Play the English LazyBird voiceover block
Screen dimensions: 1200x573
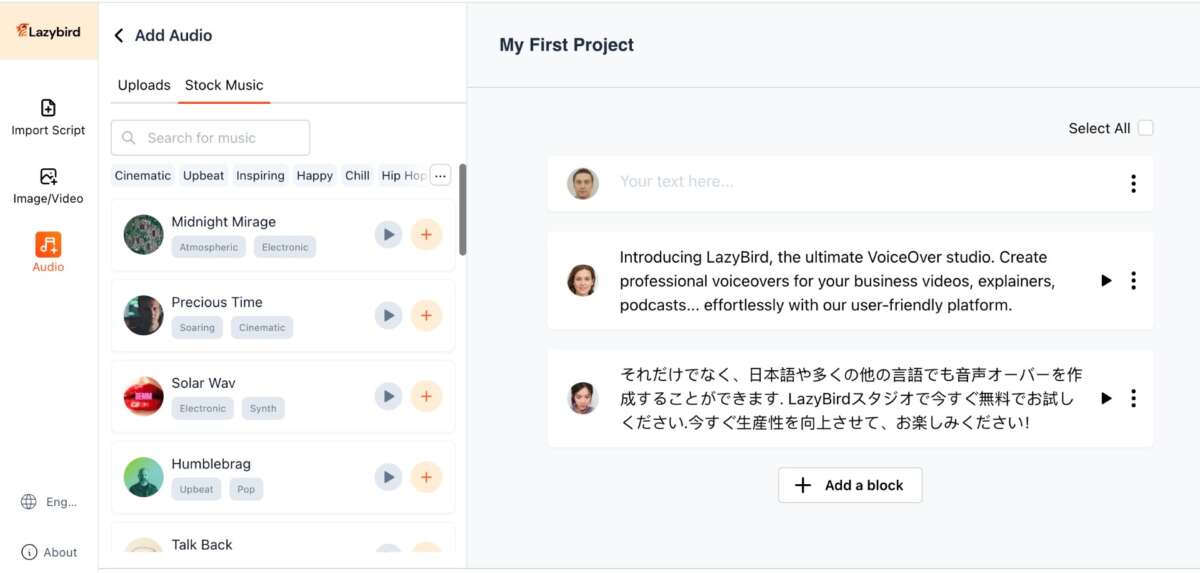click(x=1106, y=281)
